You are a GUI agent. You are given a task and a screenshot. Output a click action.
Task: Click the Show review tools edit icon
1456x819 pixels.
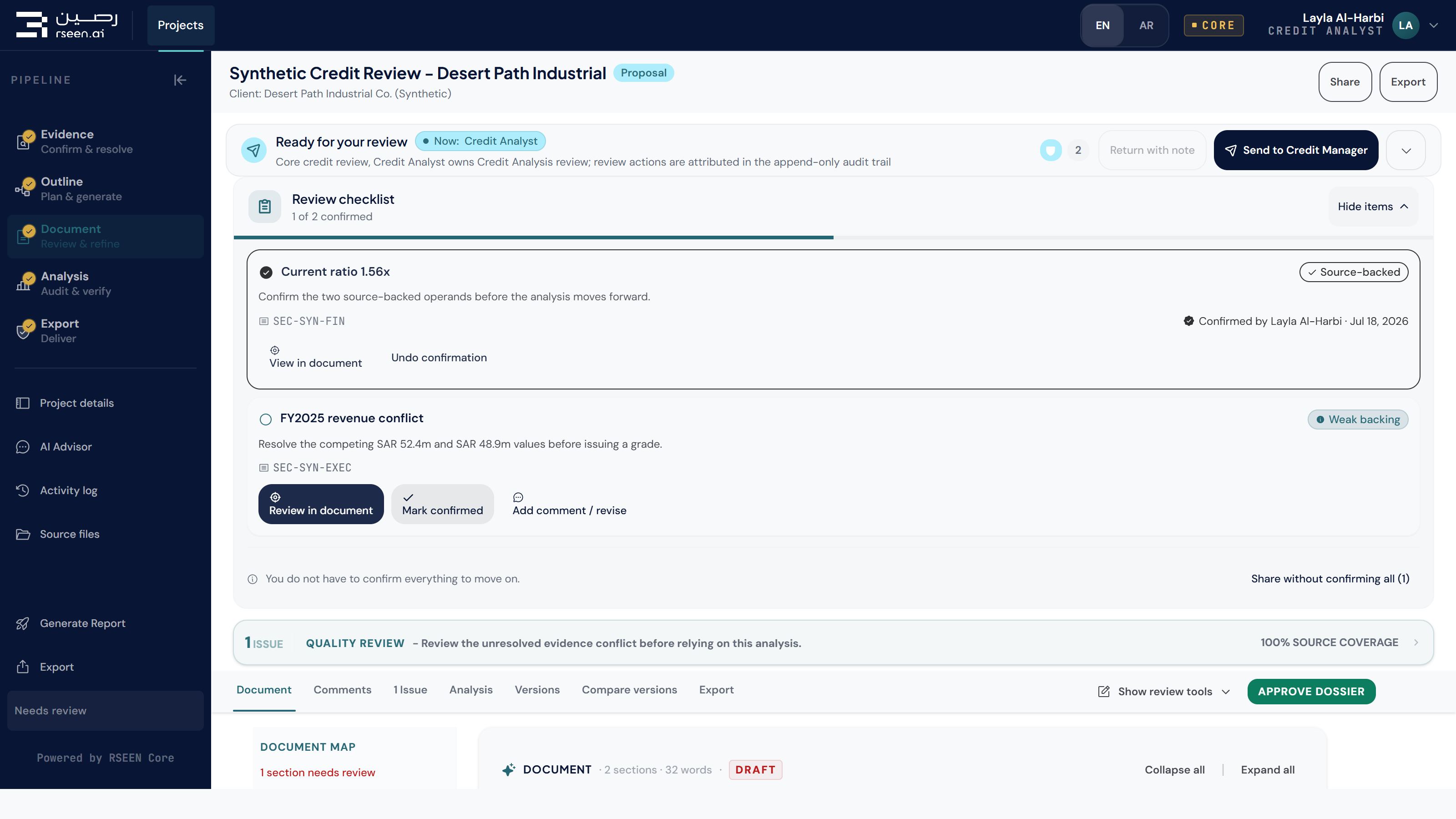click(1103, 691)
